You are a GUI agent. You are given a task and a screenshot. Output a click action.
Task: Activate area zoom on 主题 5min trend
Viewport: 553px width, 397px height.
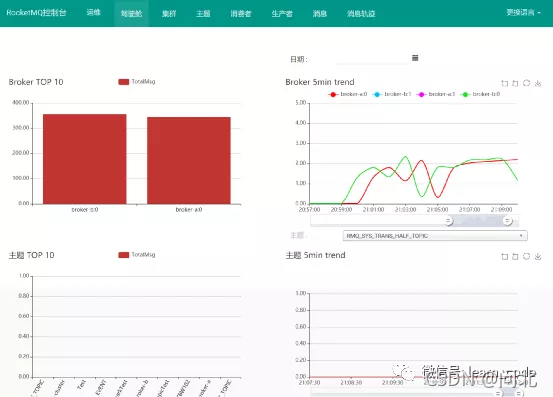(505, 256)
